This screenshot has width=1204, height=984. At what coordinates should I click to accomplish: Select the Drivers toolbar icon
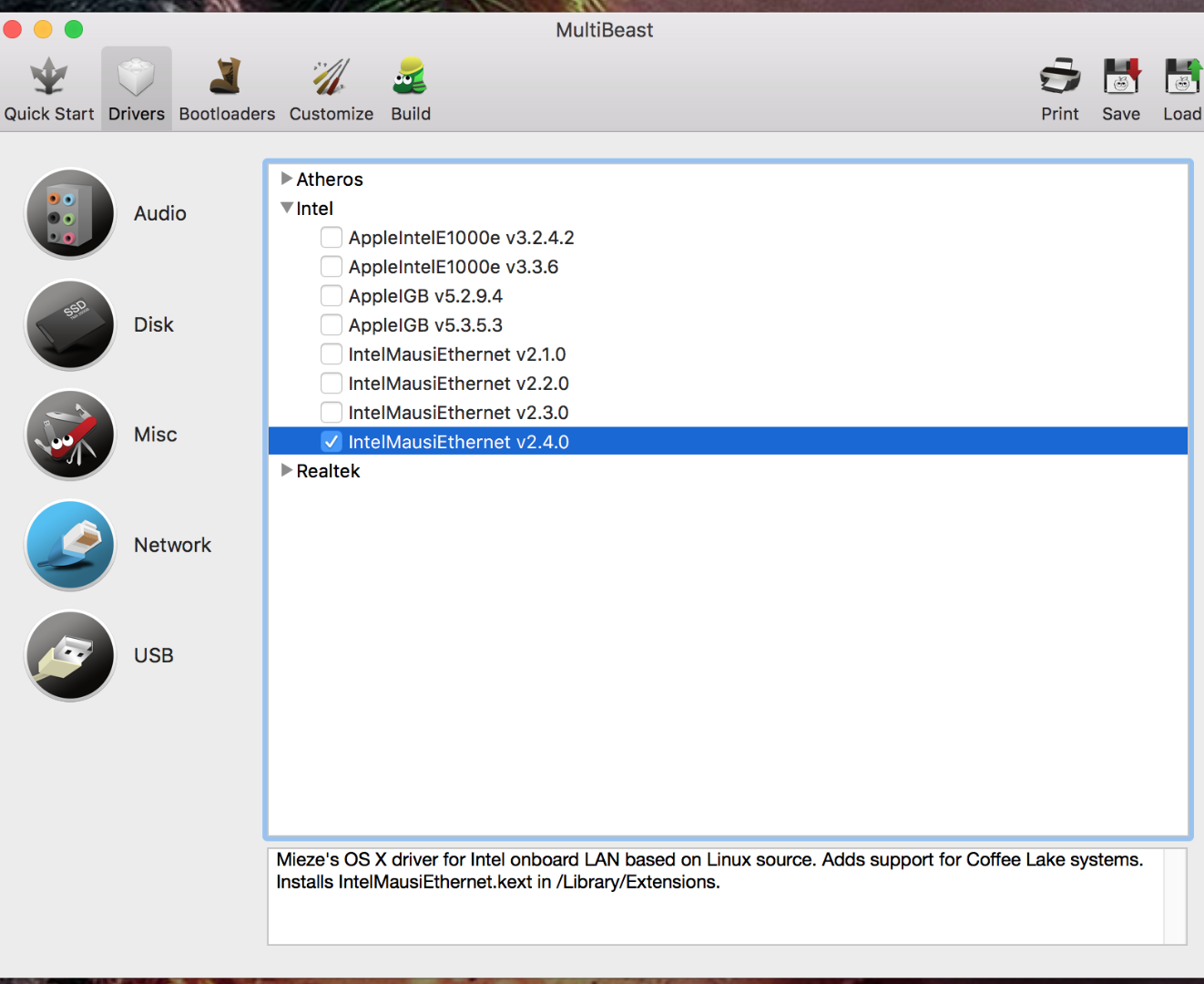pyautogui.click(x=137, y=77)
